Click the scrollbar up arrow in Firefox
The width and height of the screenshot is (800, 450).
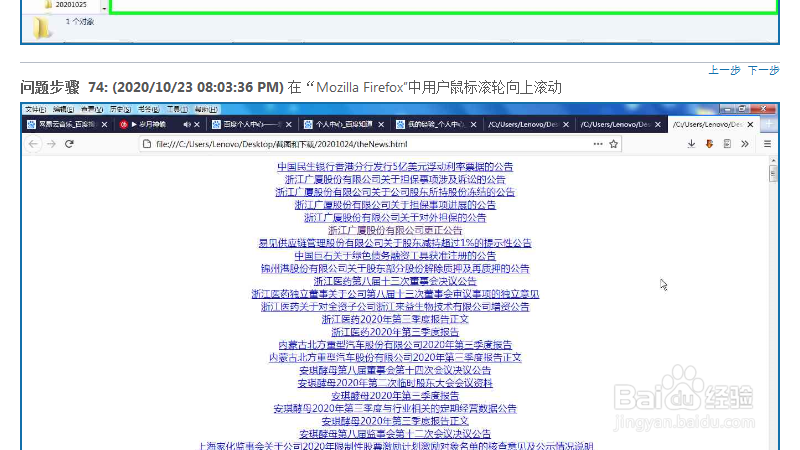coord(773,160)
